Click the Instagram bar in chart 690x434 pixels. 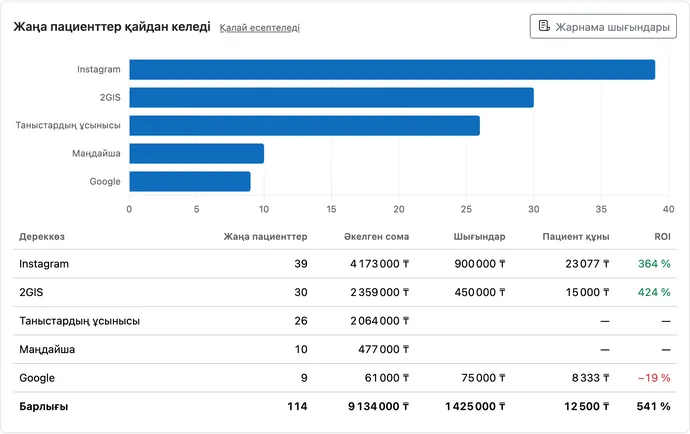point(392,70)
